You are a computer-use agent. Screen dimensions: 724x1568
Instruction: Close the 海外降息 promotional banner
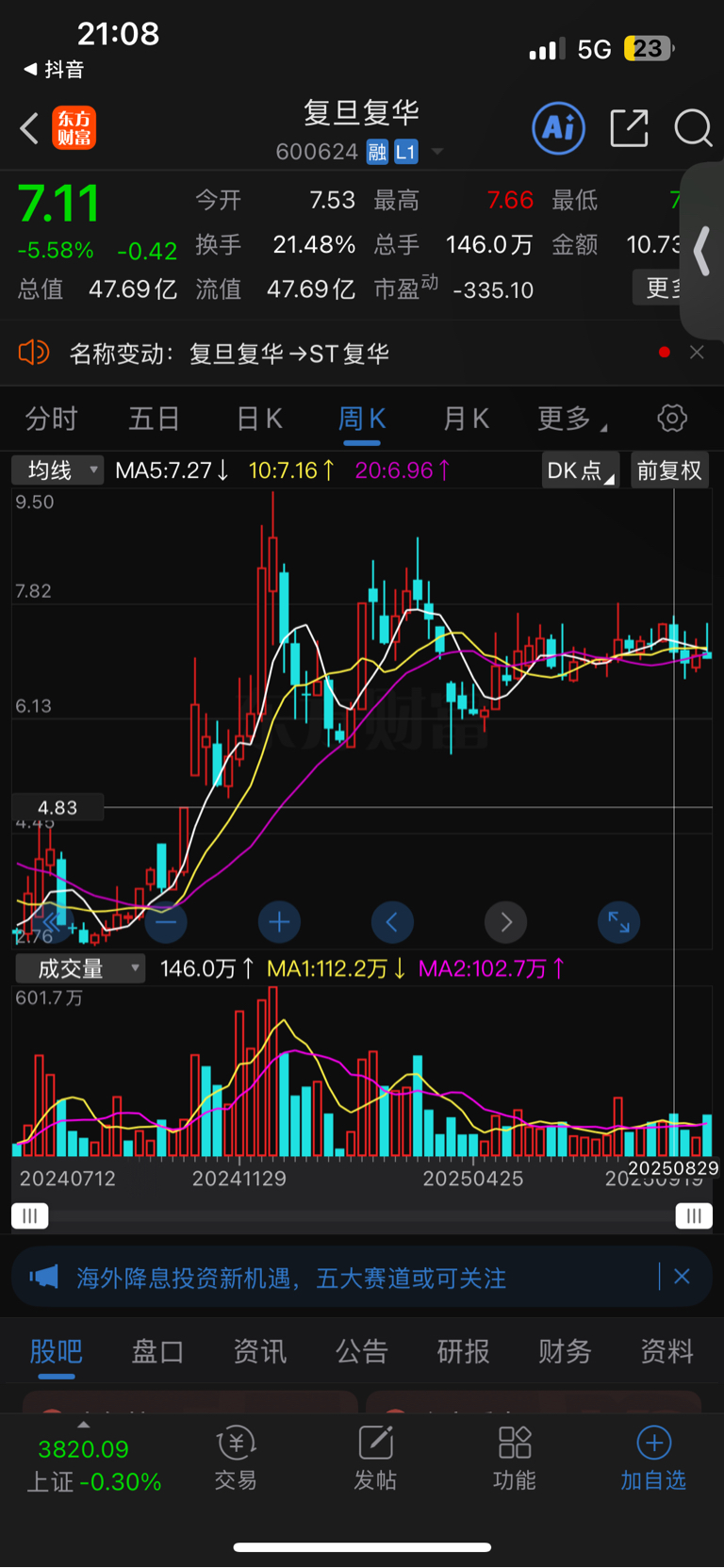coord(682,1277)
